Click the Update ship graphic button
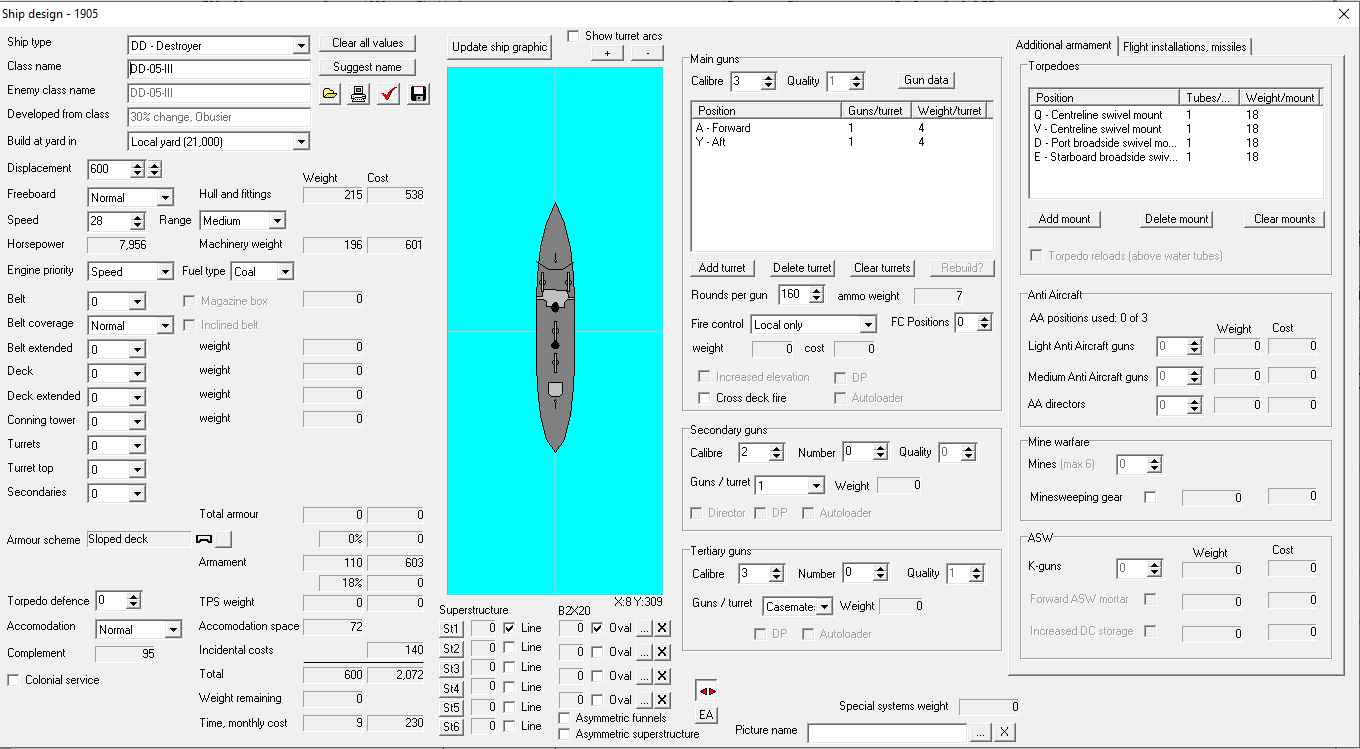 499,47
